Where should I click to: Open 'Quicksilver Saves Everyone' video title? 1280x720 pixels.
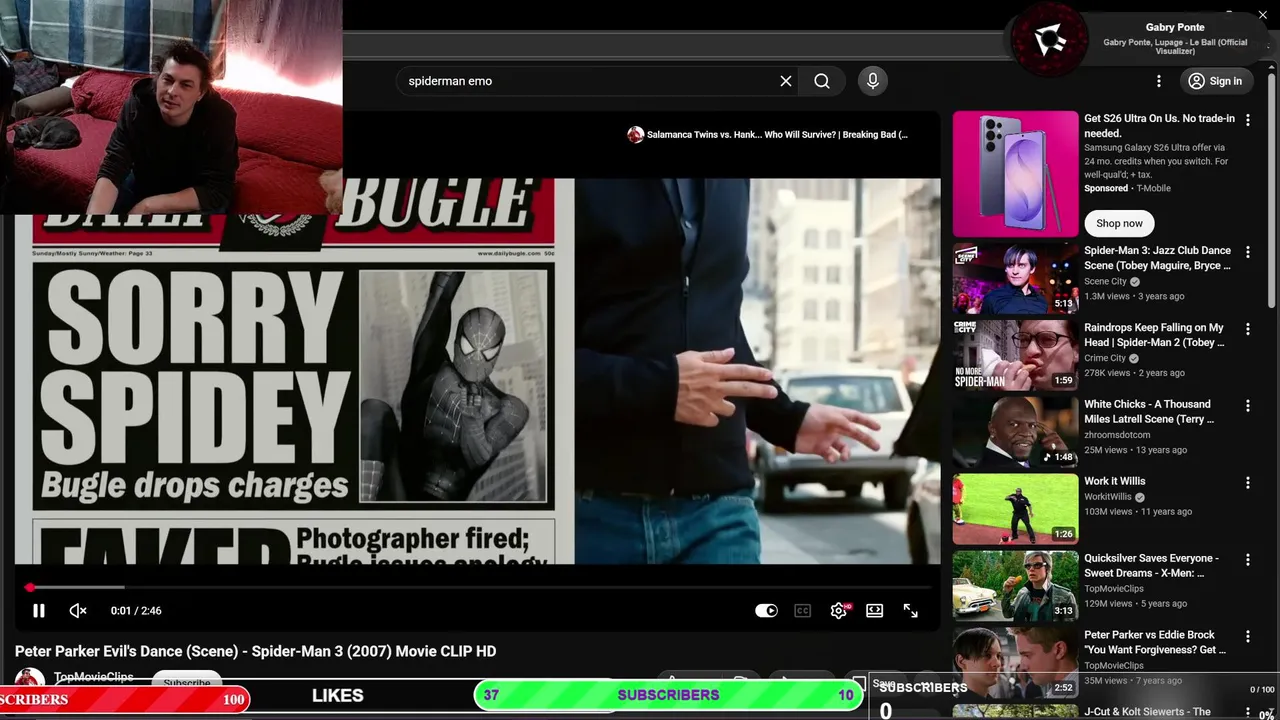click(x=1151, y=566)
